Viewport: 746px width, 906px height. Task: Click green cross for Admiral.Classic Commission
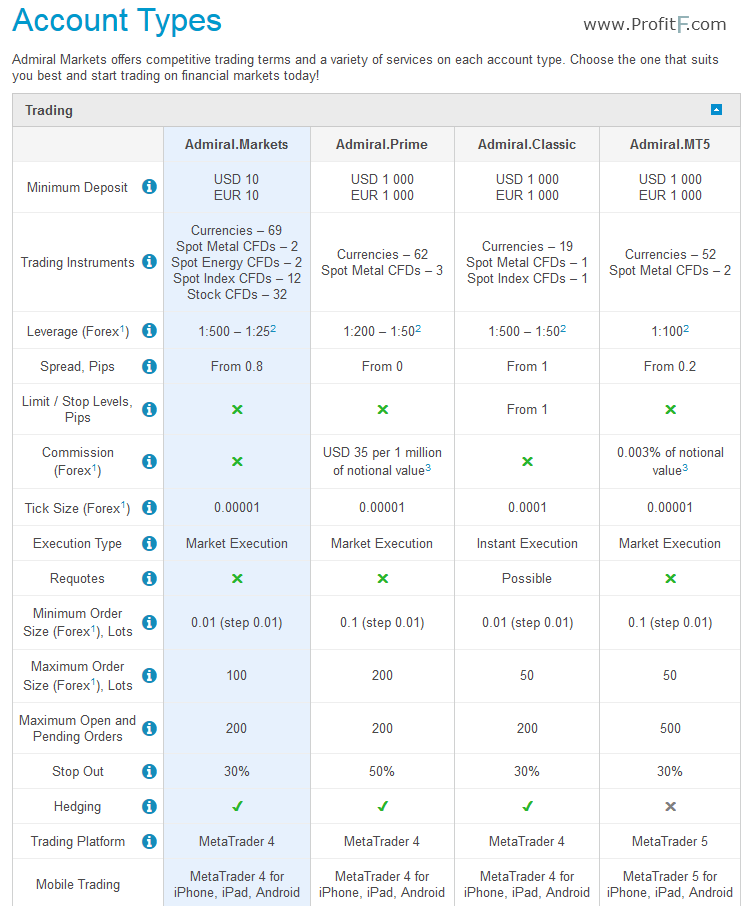pyautogui.click(x=528, y=462)
